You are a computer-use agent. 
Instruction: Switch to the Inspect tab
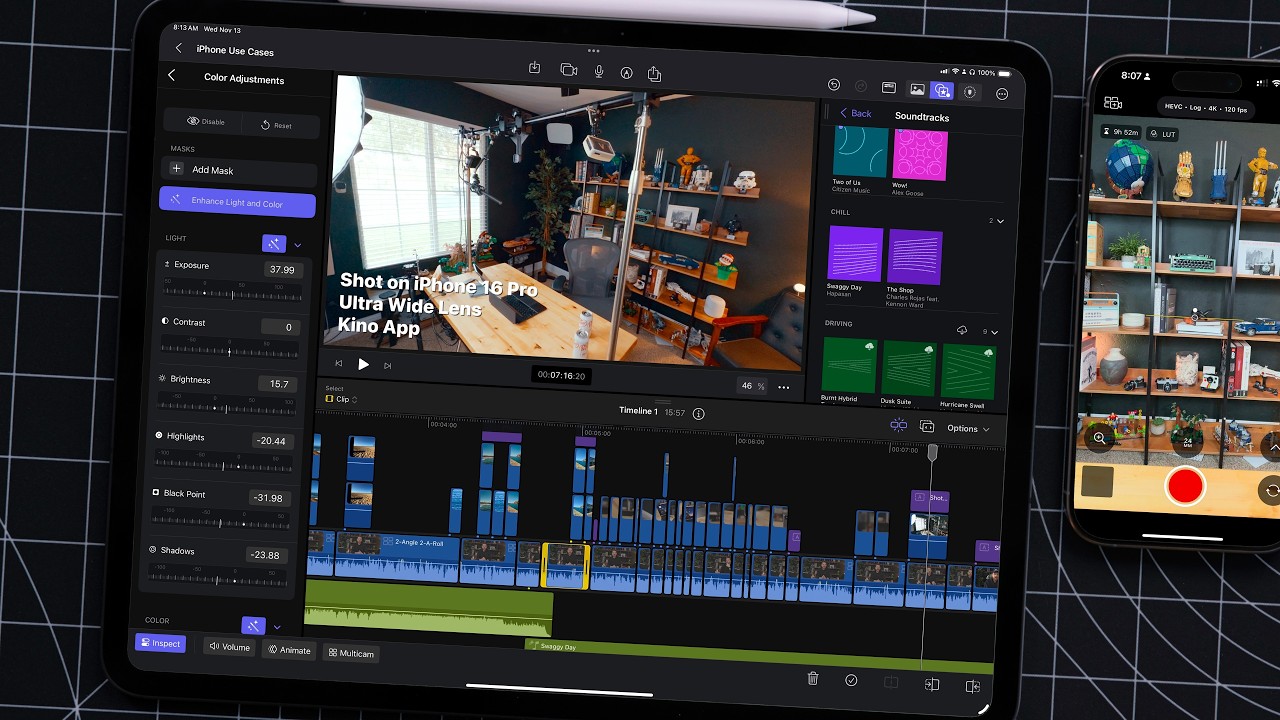tap(160, 643)
